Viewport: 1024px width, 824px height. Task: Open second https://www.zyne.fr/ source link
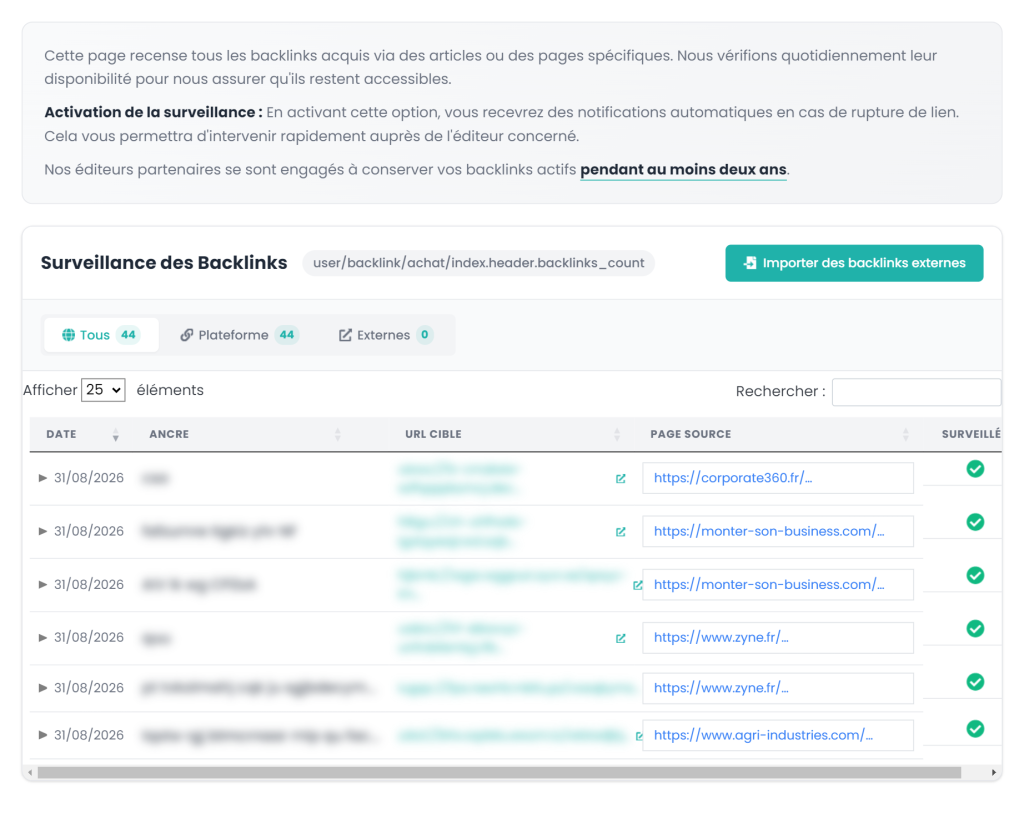721,688
